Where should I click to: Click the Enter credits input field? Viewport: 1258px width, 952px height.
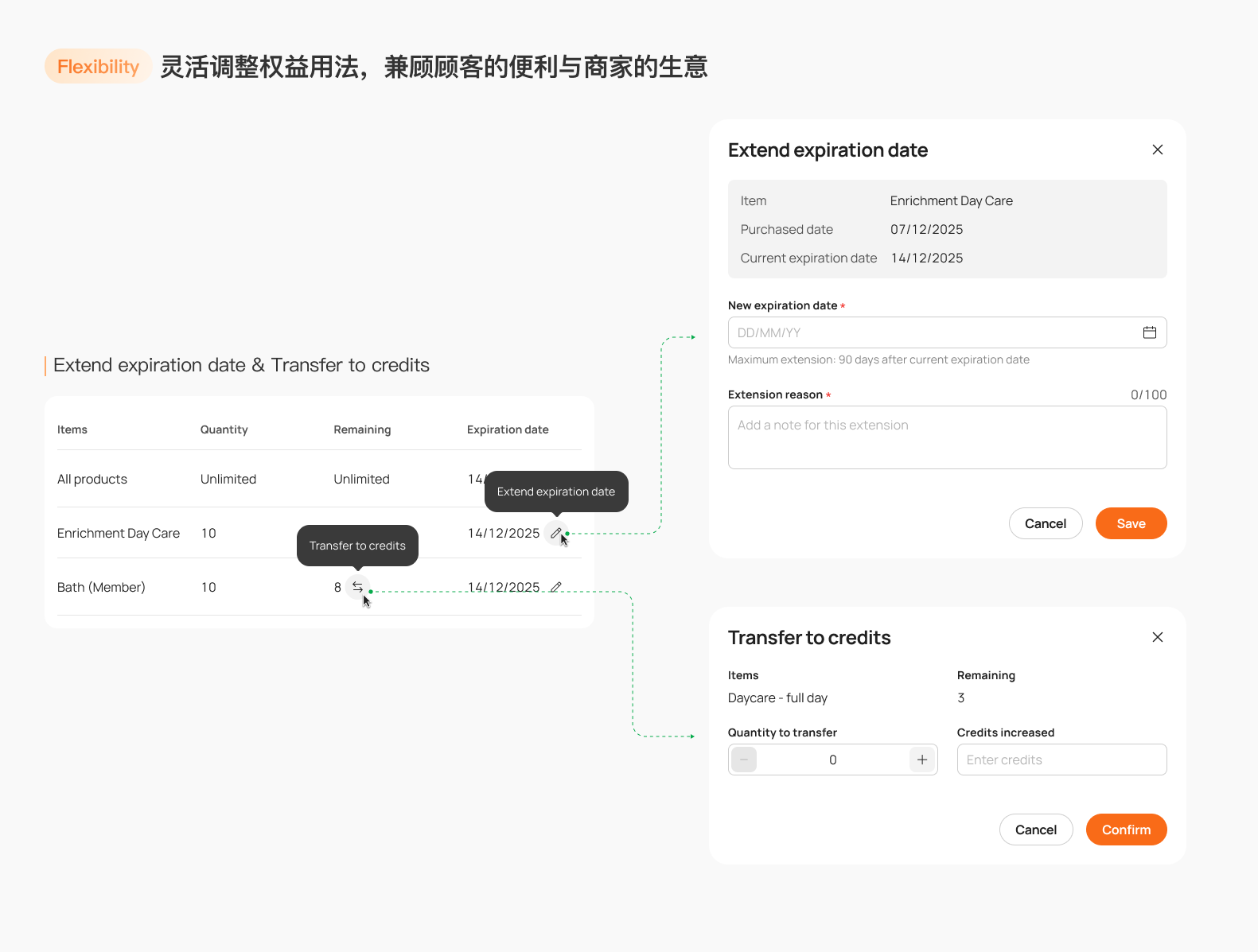click(x=1061, y=760)
